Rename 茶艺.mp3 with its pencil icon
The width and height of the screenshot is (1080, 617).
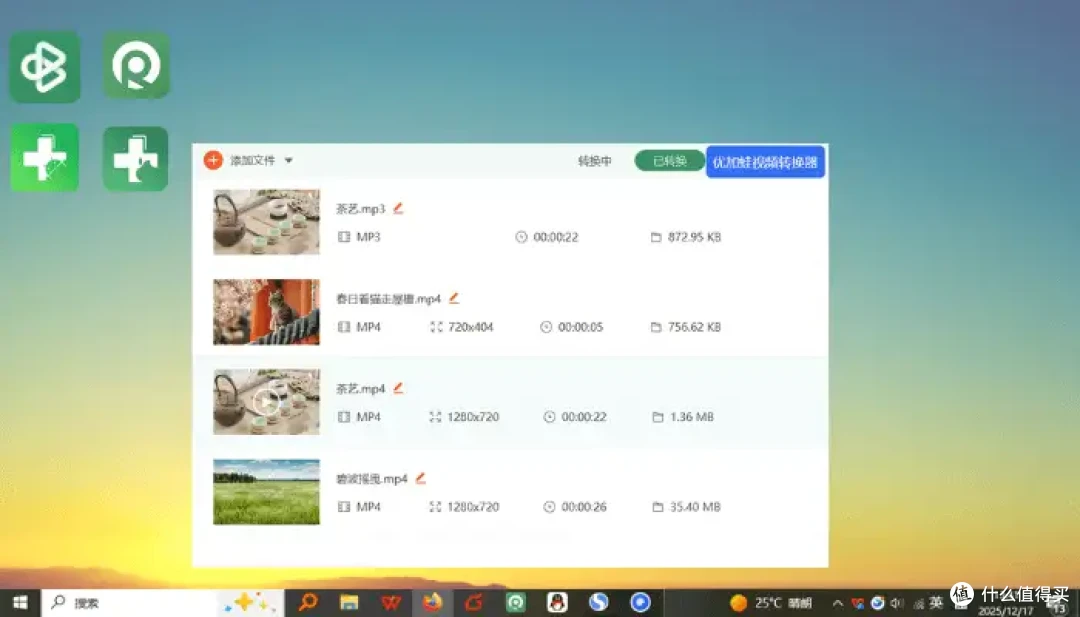coord(398,208)
